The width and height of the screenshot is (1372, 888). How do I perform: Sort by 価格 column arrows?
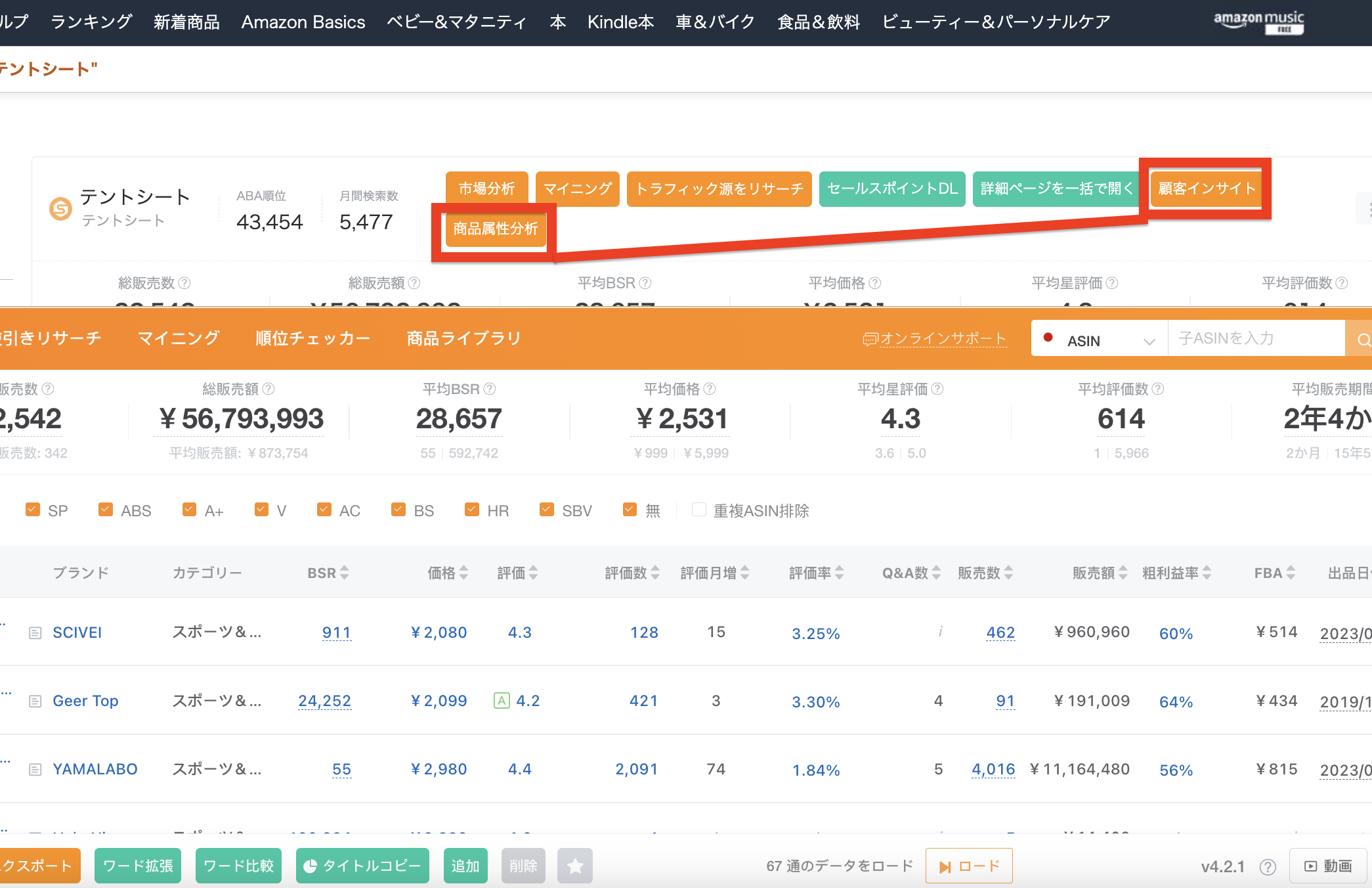pyautogui.click(x=464, y=573)
